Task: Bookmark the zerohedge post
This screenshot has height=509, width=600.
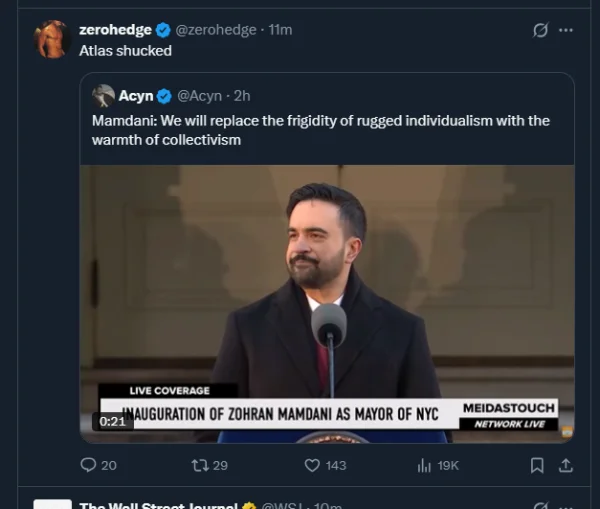Action: (x=537, y=465)
